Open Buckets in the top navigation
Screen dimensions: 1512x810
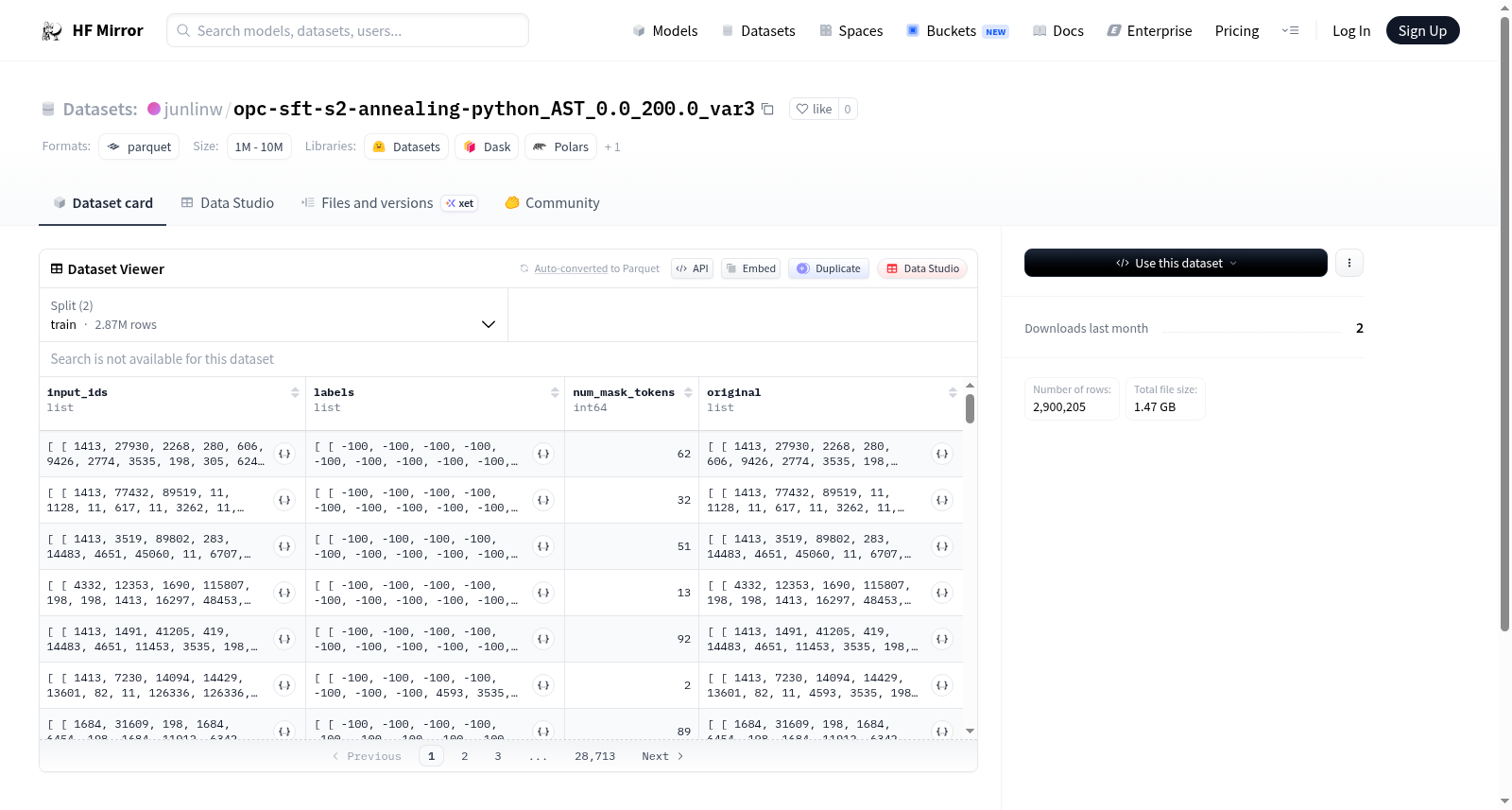(957, 31)
